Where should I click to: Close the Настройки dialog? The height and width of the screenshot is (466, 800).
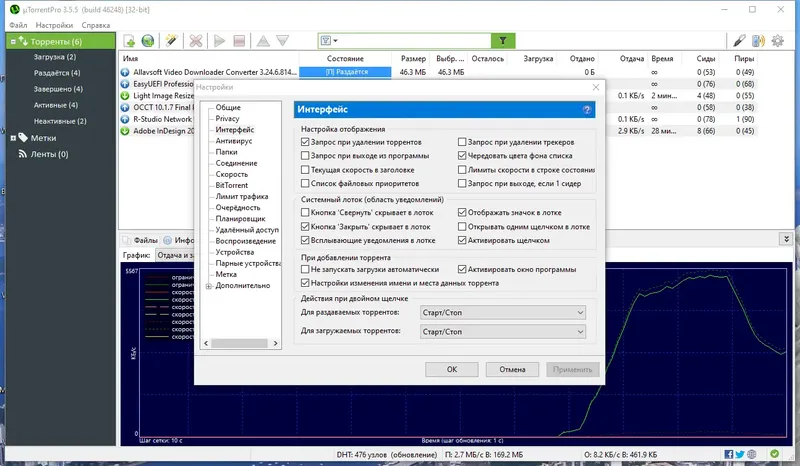(595, 87)
